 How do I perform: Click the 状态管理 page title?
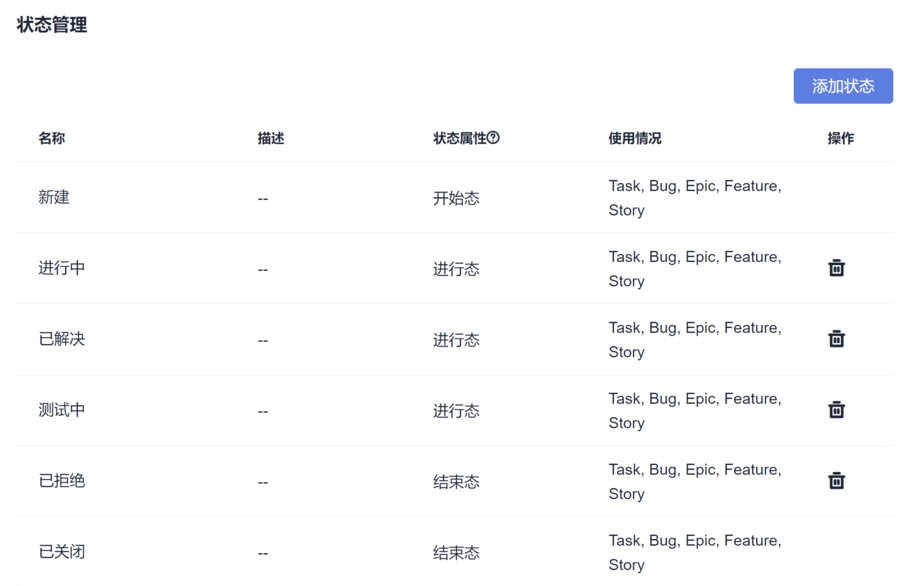point(52,25)
